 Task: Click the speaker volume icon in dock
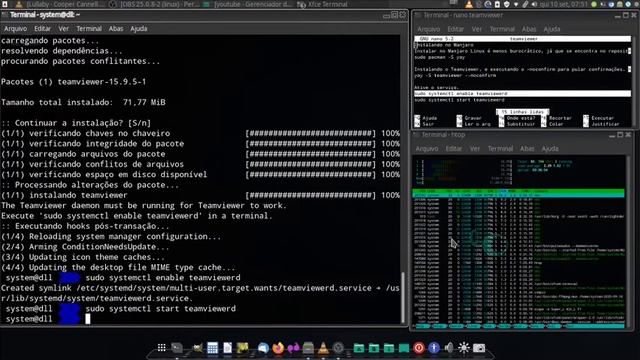[x=449, y=348]
